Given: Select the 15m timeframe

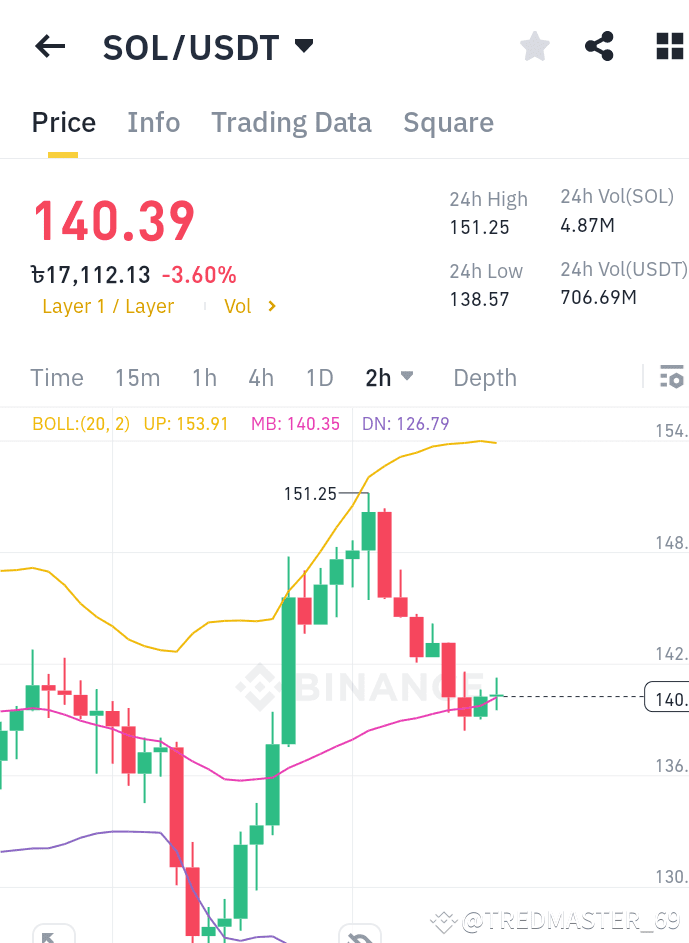Looking at the screenshot, I should coord(137,378).
